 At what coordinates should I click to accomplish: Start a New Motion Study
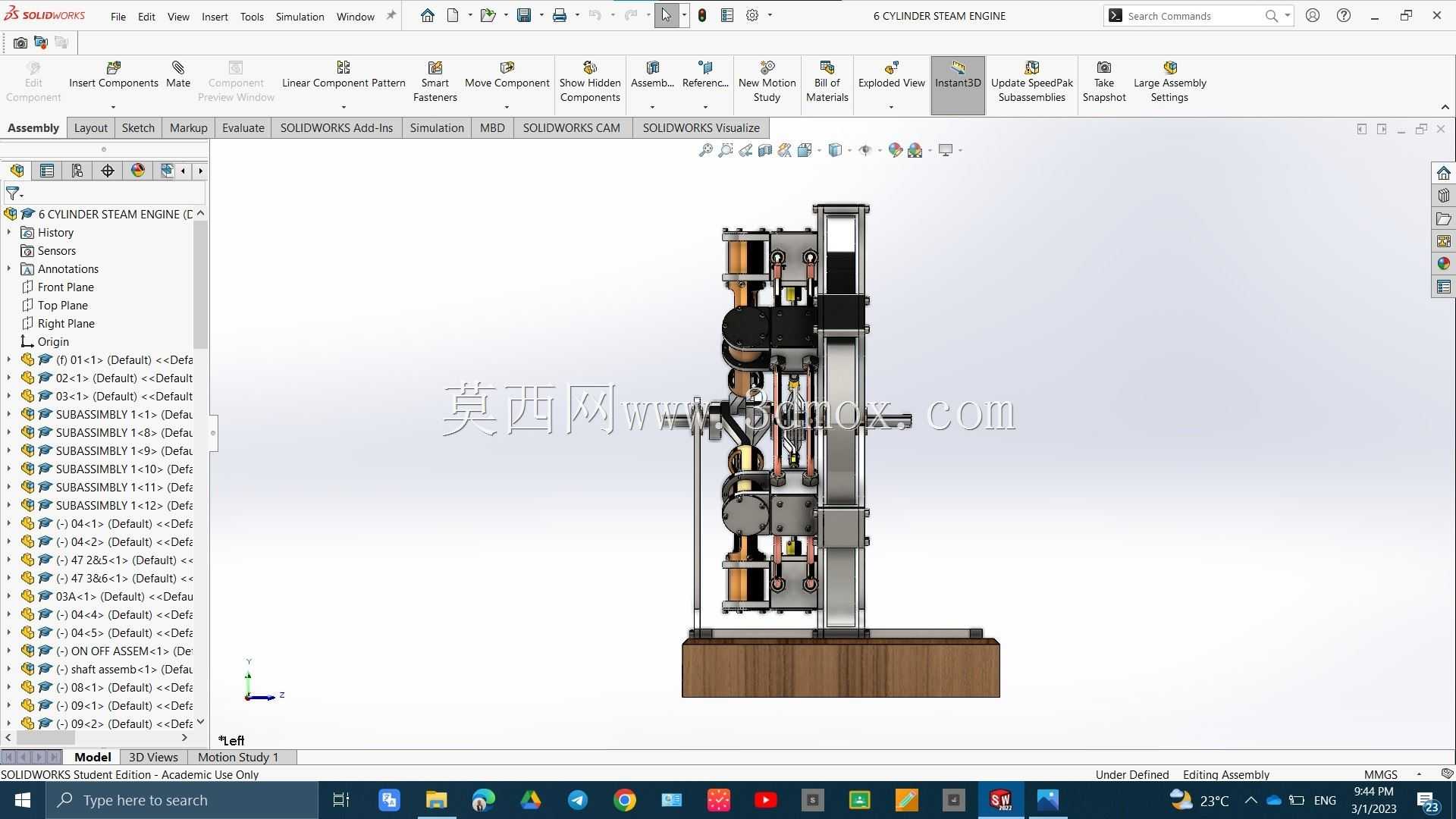pyautogui.click(x=767, y=82)
